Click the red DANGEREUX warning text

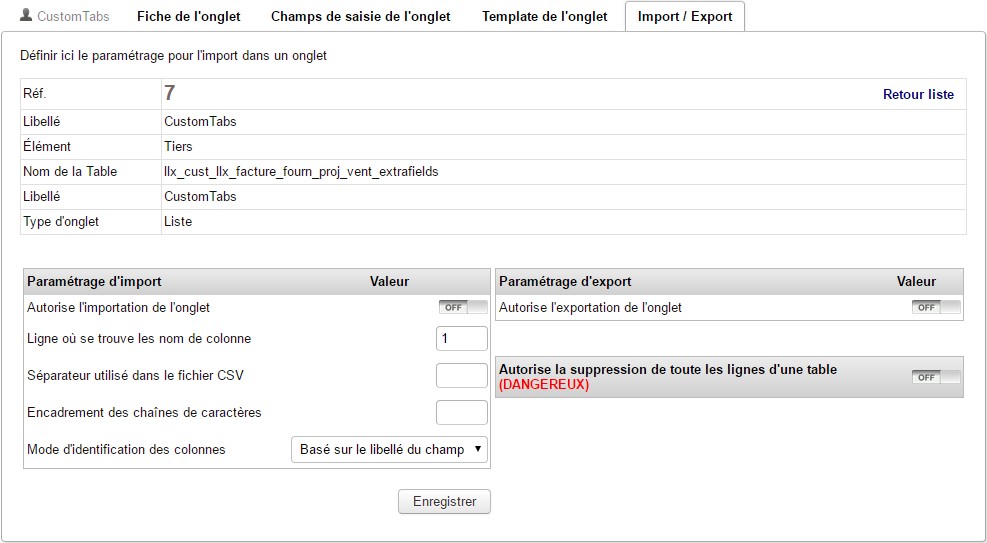pyautogui.click(x=544, y=385)
